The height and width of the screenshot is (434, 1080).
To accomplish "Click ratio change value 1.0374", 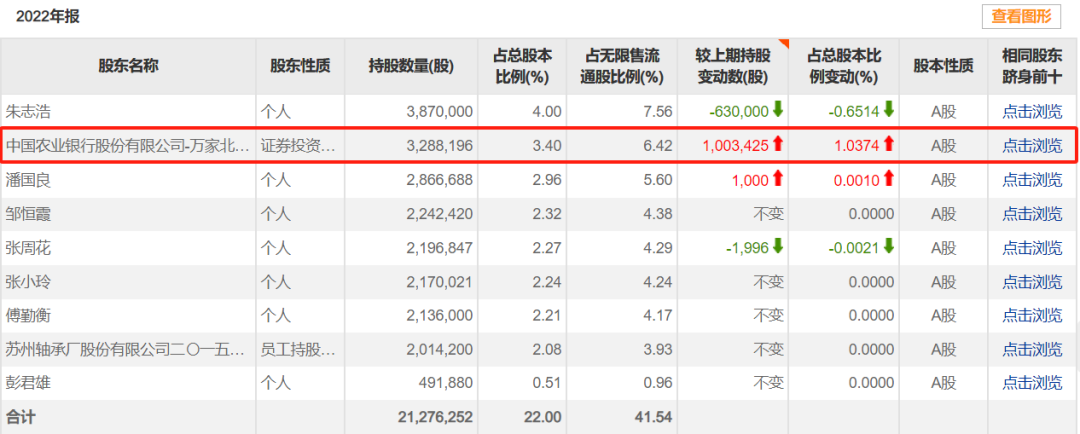I will pyautogui.click(x=856, y=146).
